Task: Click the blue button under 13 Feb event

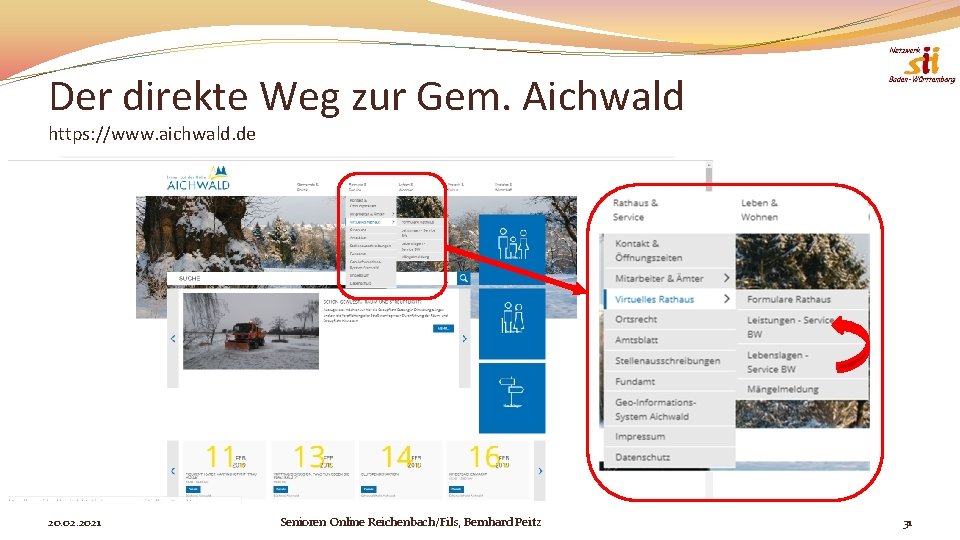Action: coord(281,489)
